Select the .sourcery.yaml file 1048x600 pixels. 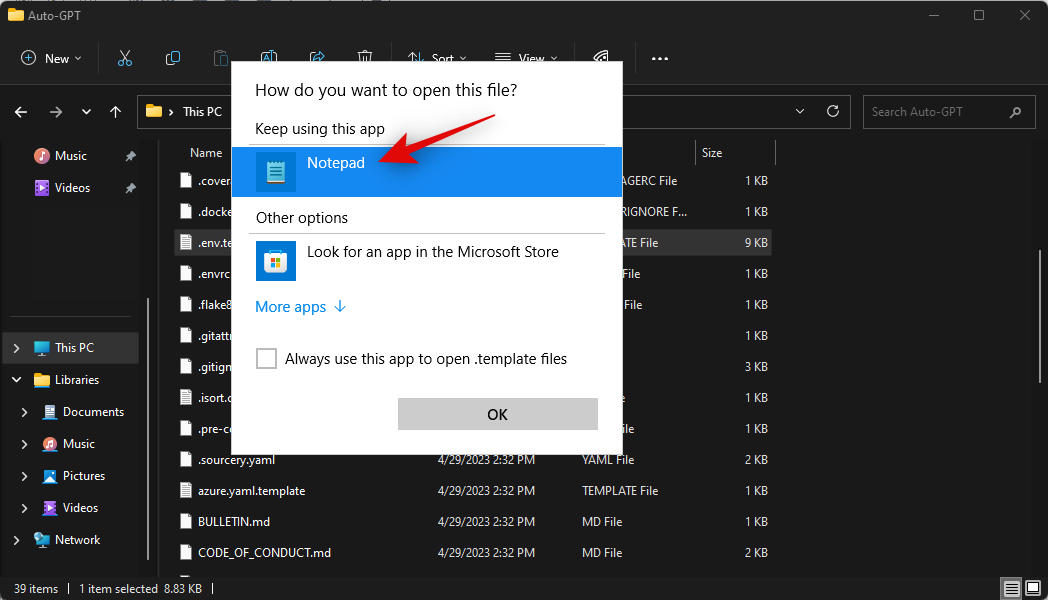click(x=236, y=460)
